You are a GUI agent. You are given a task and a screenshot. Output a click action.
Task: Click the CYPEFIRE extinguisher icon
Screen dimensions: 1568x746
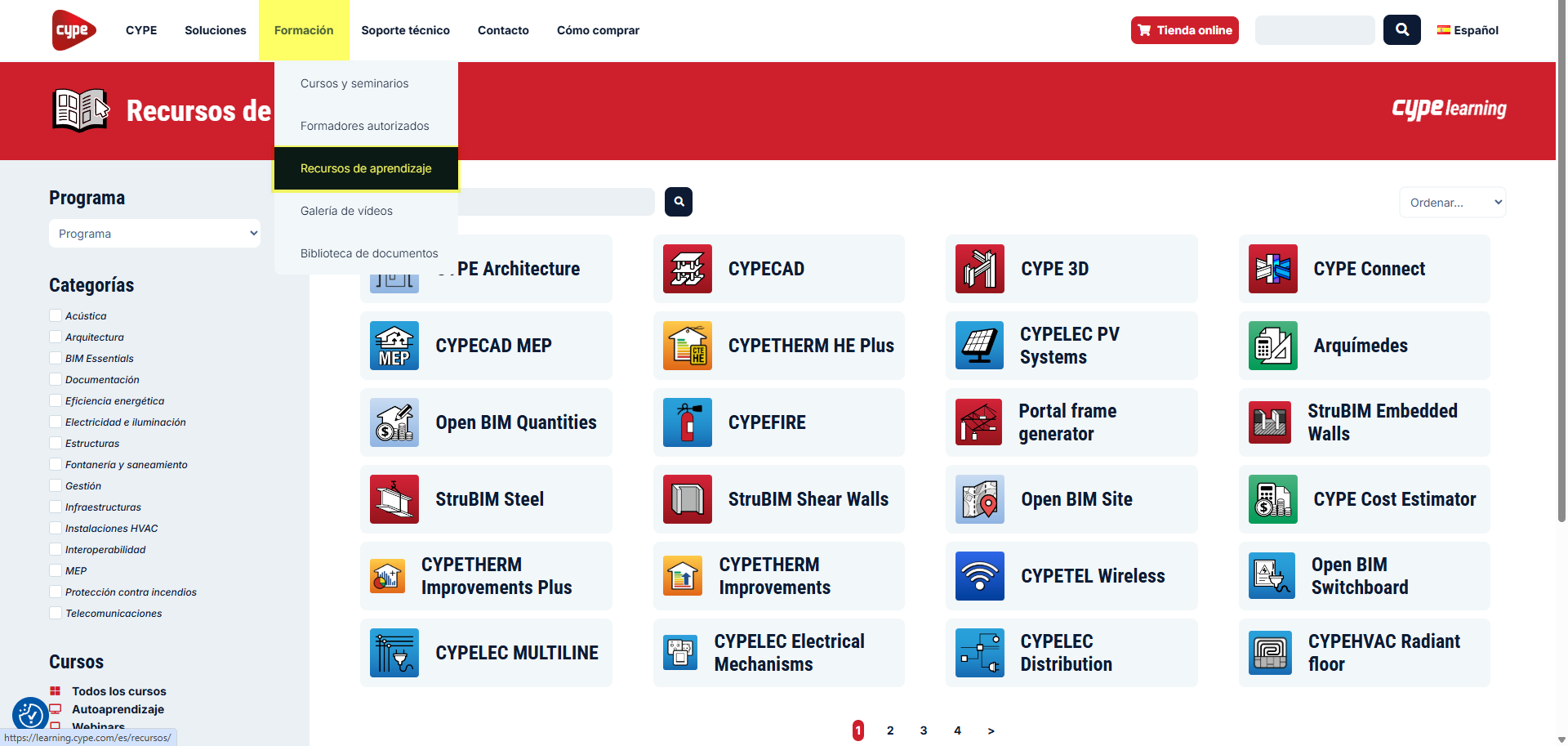point(687,422)
